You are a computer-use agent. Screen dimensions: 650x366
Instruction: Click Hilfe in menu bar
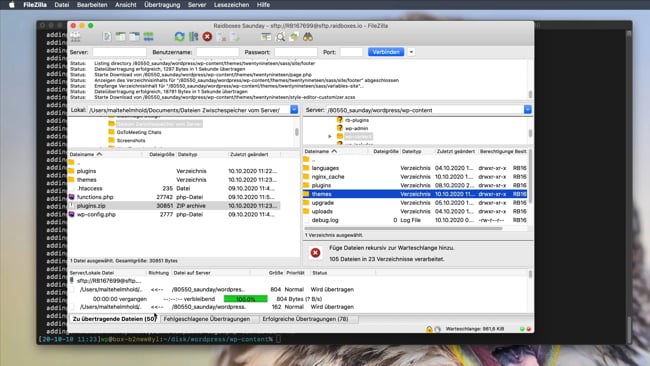point(263,5)
